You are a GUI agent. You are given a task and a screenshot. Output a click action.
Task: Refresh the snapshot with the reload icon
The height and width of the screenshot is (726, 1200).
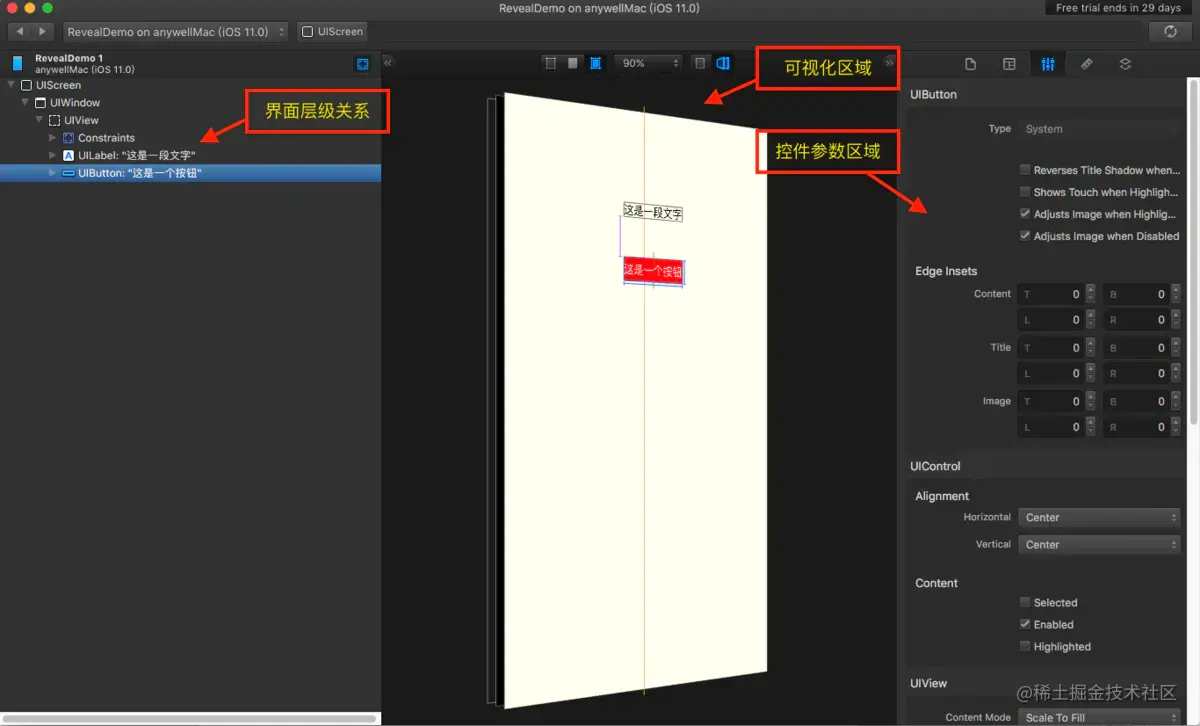coord(1170,32)
